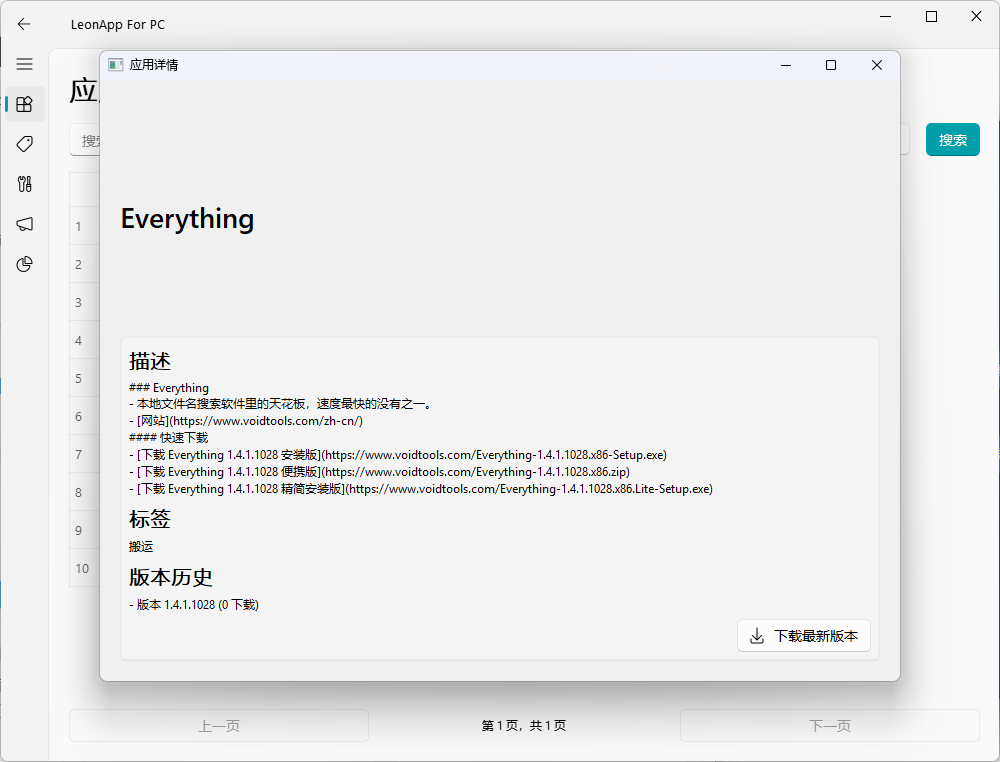Open statistics via the pie chart icon
Viewport: 1000px width, 762px height.
coord(24,264)
